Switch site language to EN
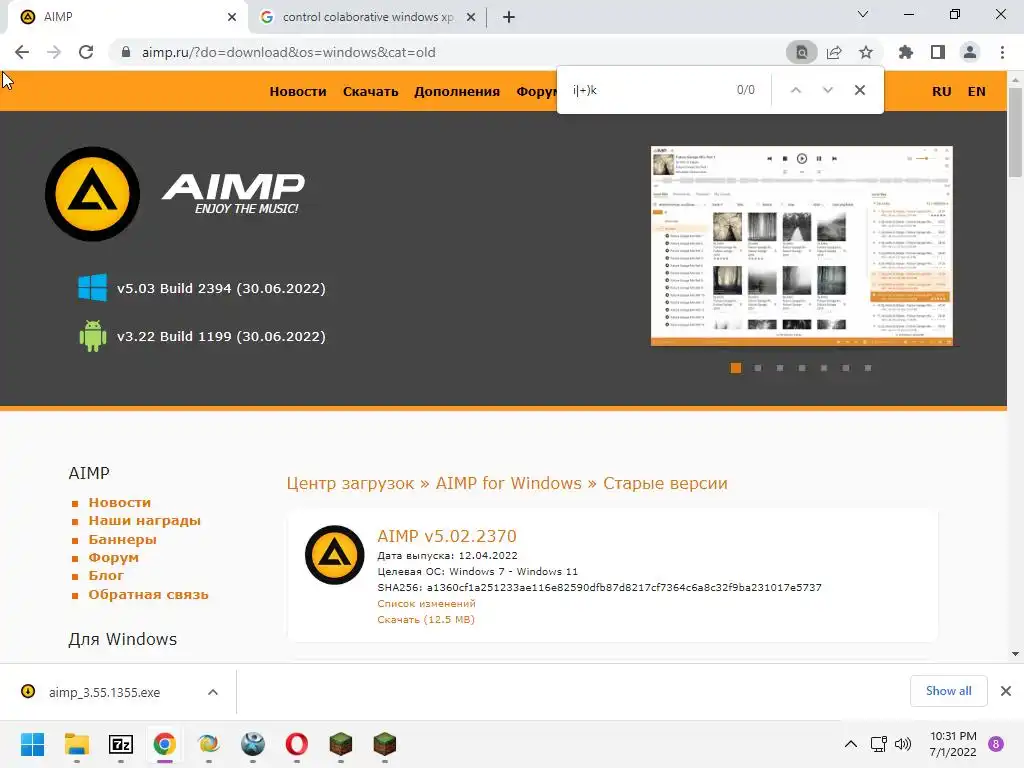Screen dimensions: 1024x768 pyautogui.click(x=976, y=91)
